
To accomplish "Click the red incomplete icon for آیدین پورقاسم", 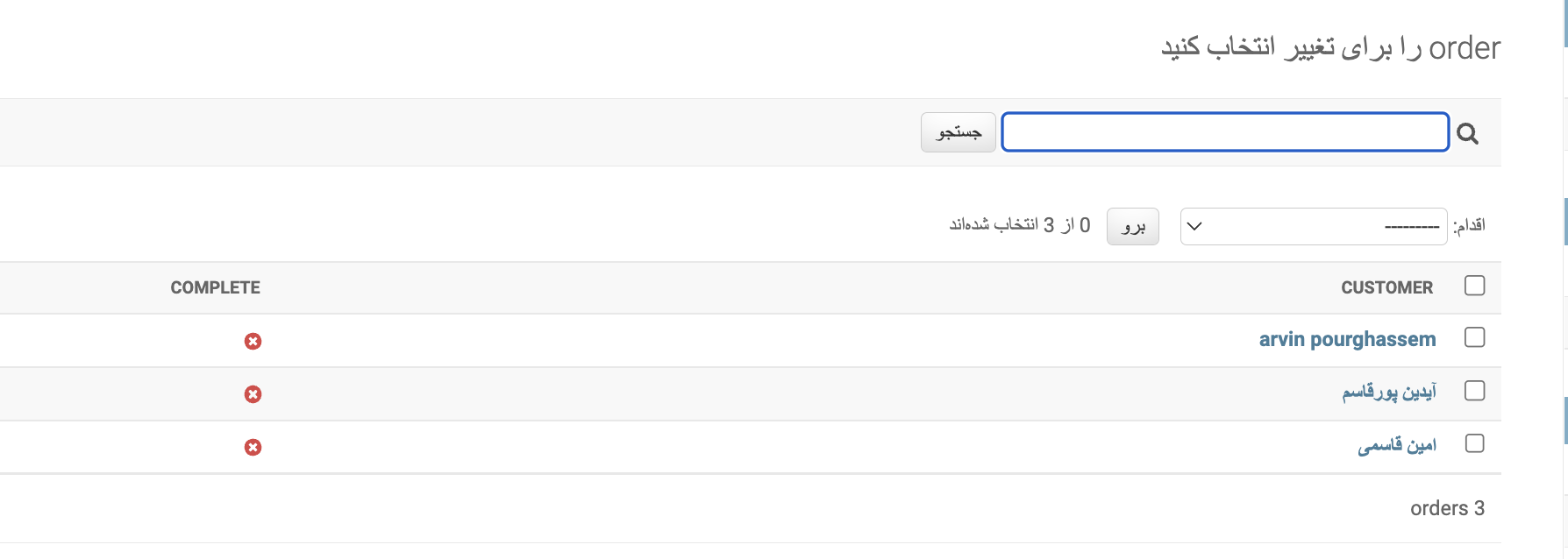I will [253, 394].
